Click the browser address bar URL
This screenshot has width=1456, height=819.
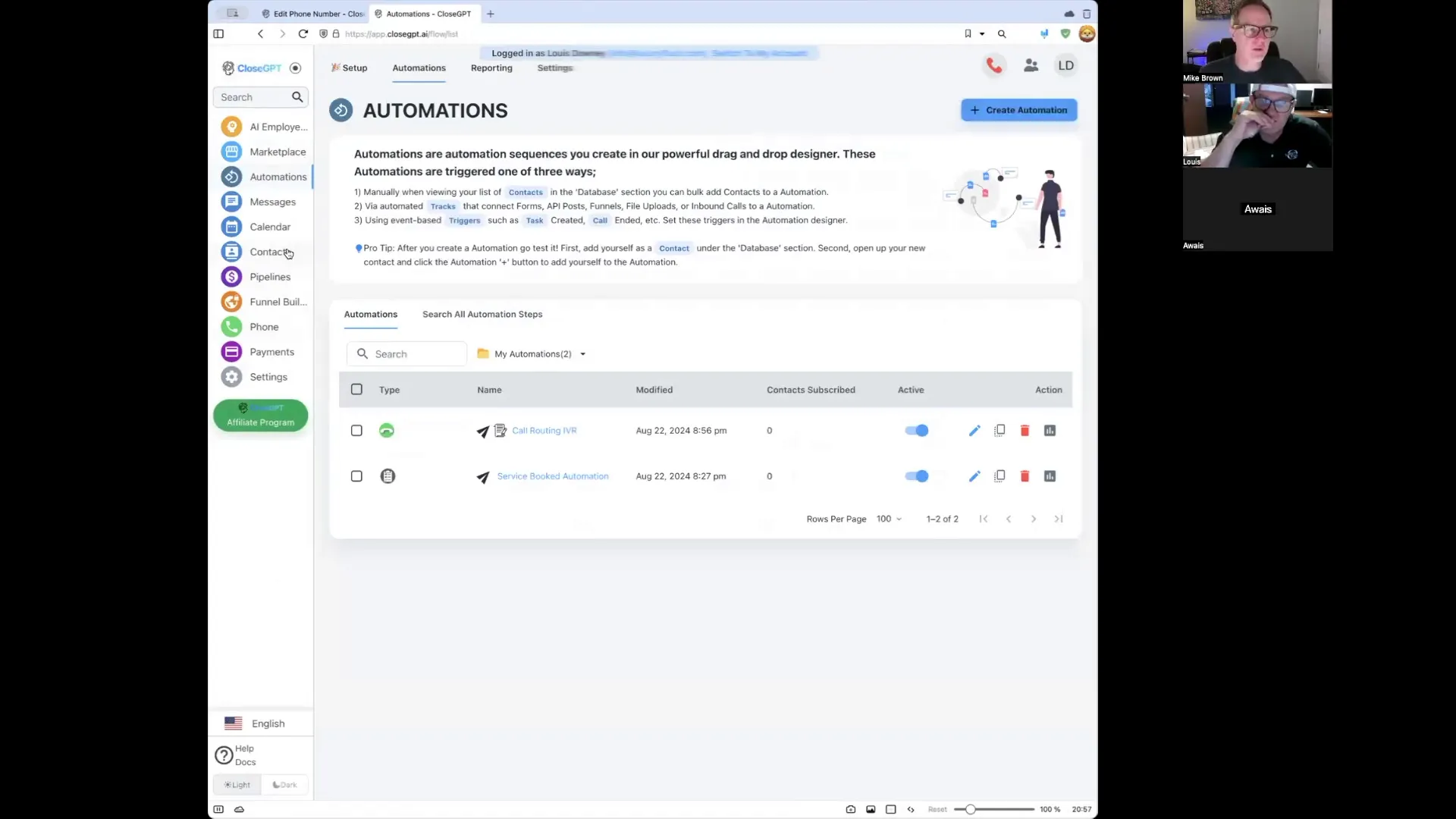pos(401,34)
